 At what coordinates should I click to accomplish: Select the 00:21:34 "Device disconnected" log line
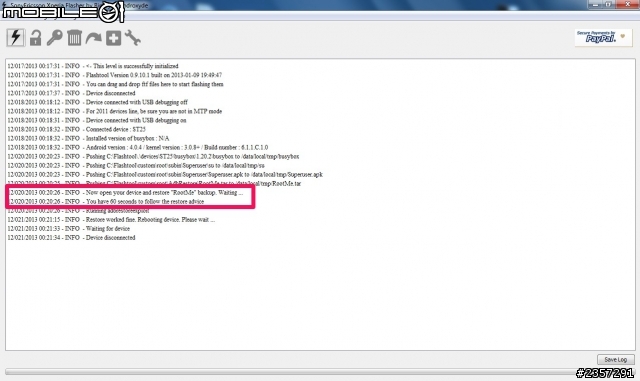coord(71,237)
